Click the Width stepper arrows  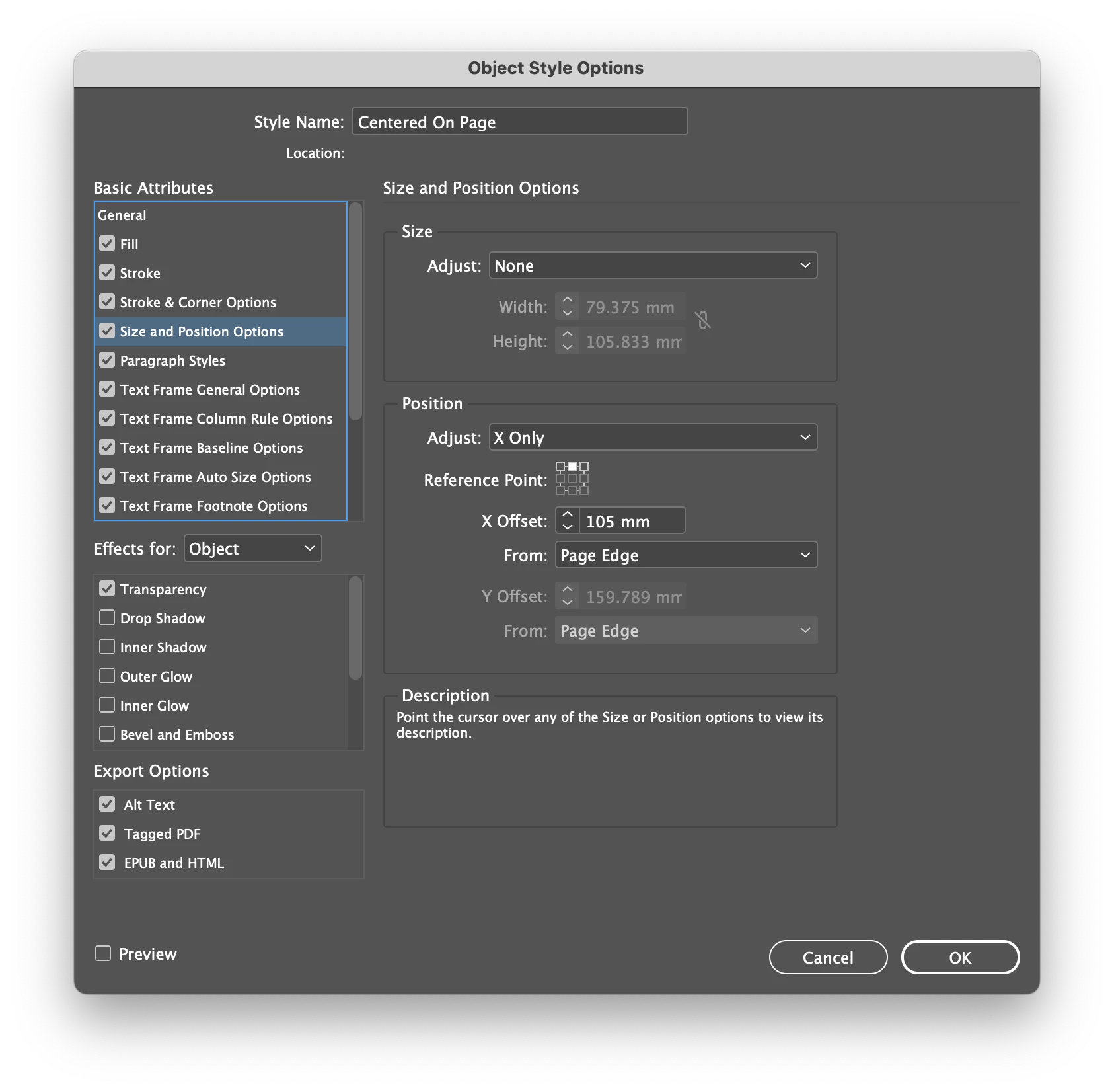pos(568,307)
